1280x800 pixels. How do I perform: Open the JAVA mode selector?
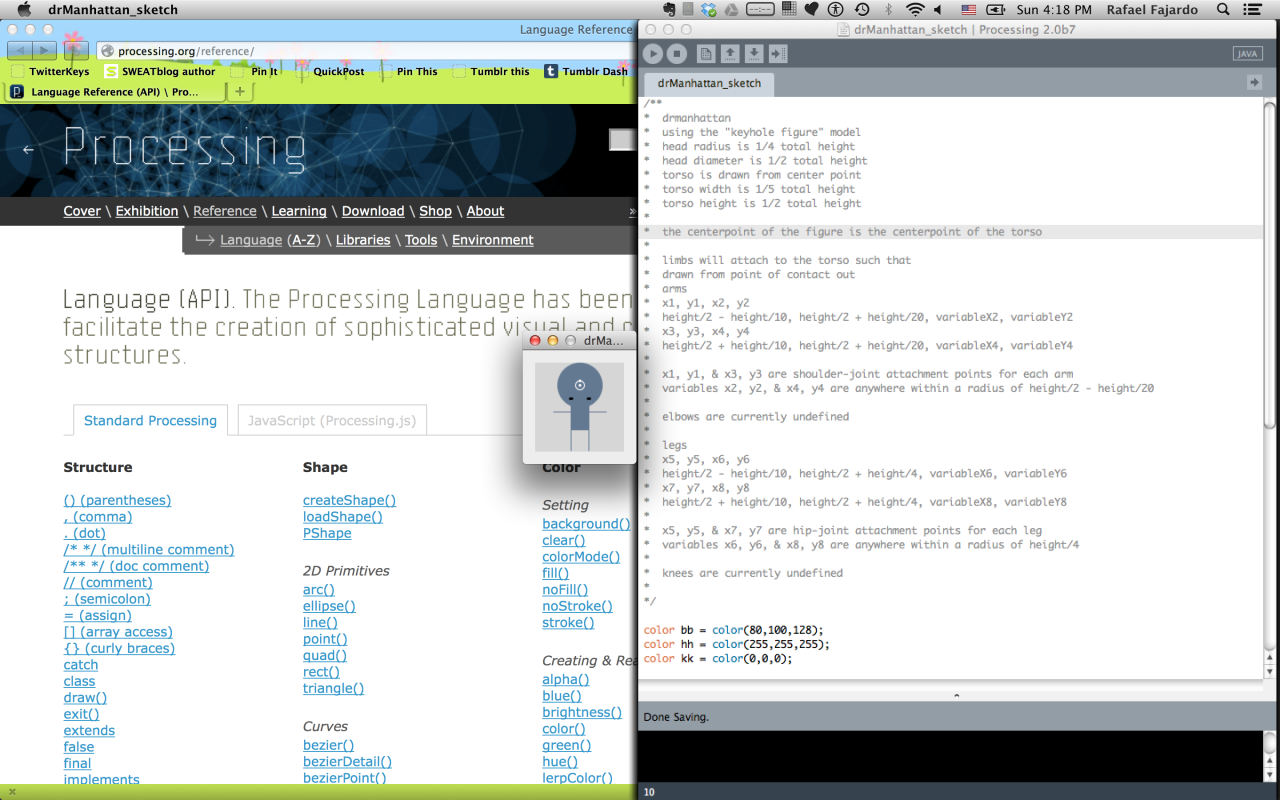coord(1247,54)
